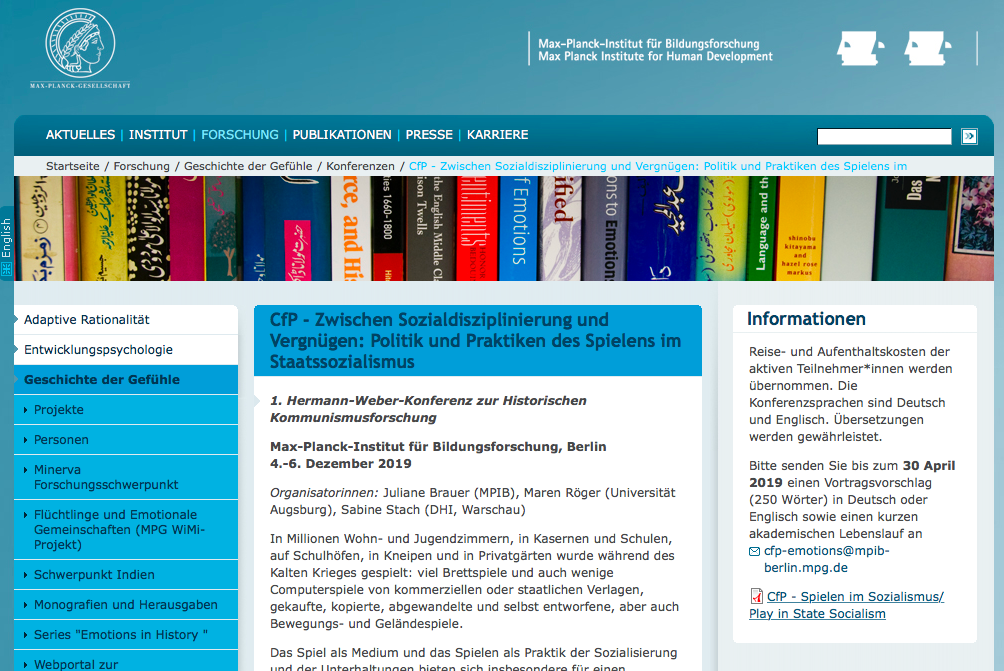Go to Startseite breadcrumb
Image resolution: width=1004 pixels, height=671 pixels.
pyautogui.click(x=72, y=166)
